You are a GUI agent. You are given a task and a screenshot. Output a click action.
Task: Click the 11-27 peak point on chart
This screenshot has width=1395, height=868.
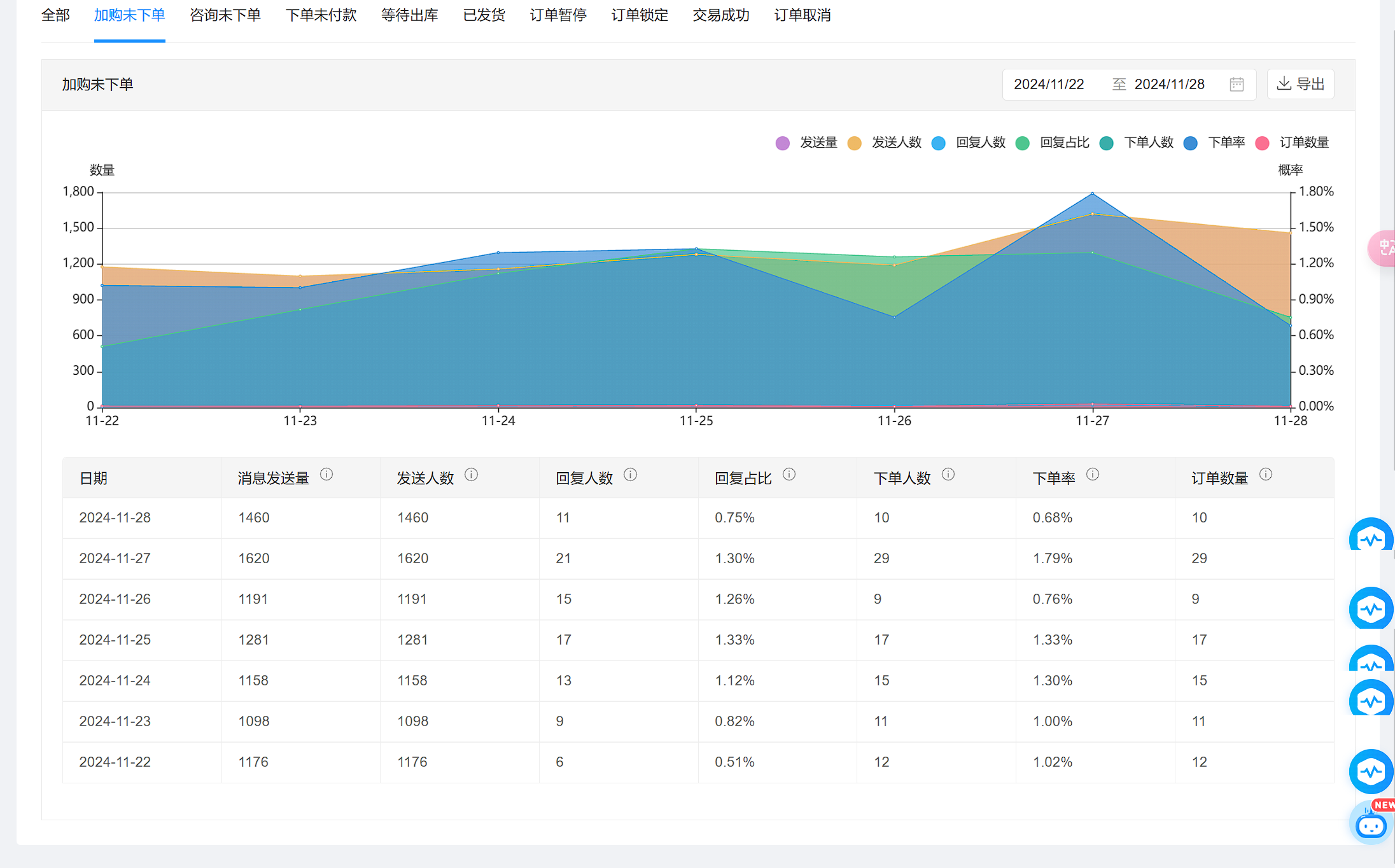[1093, 193]
